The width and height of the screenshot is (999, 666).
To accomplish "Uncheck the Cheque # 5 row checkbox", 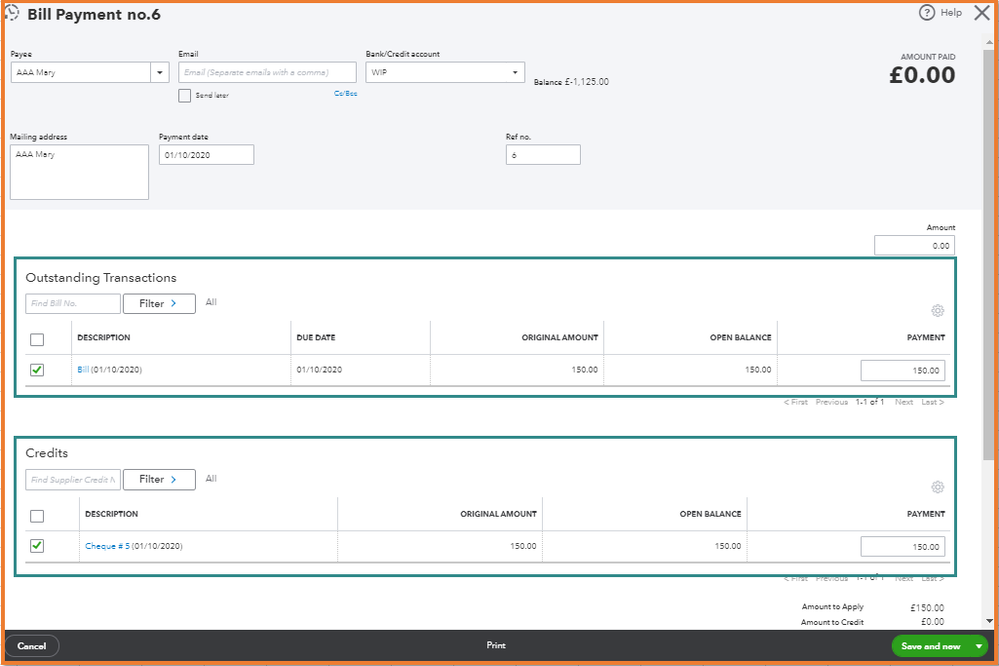I will pos(37,546).
